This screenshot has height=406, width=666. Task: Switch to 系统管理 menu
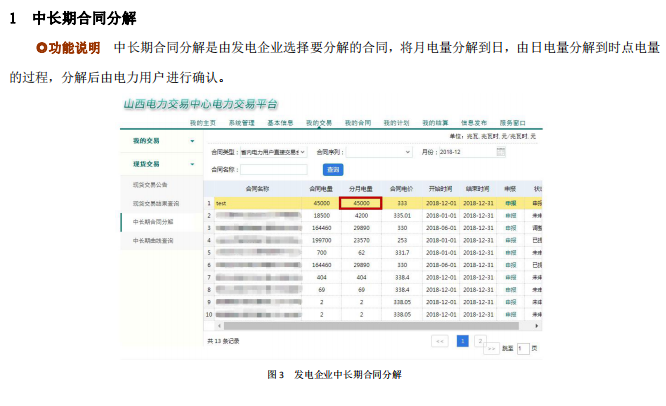coord(242,123)
